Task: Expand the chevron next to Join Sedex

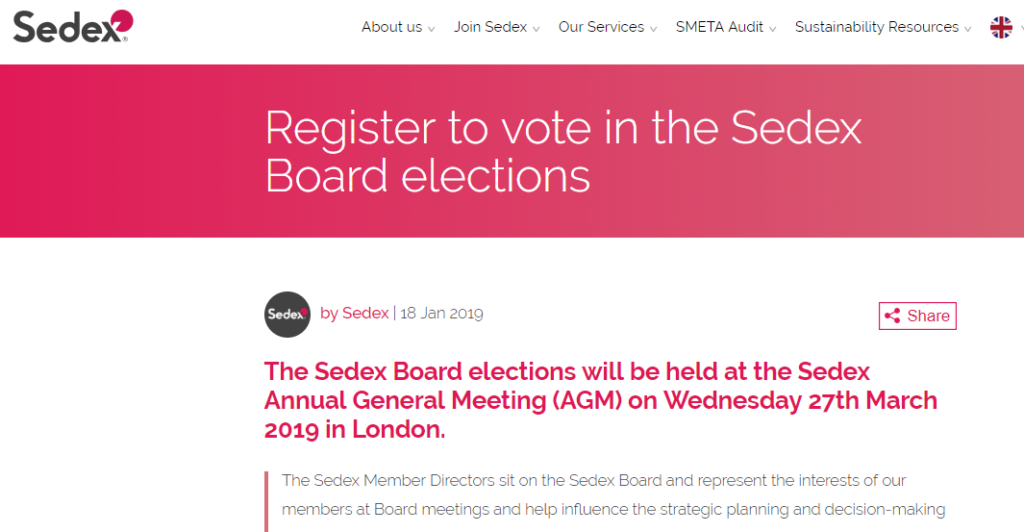Action: click(x=536, y=29)
